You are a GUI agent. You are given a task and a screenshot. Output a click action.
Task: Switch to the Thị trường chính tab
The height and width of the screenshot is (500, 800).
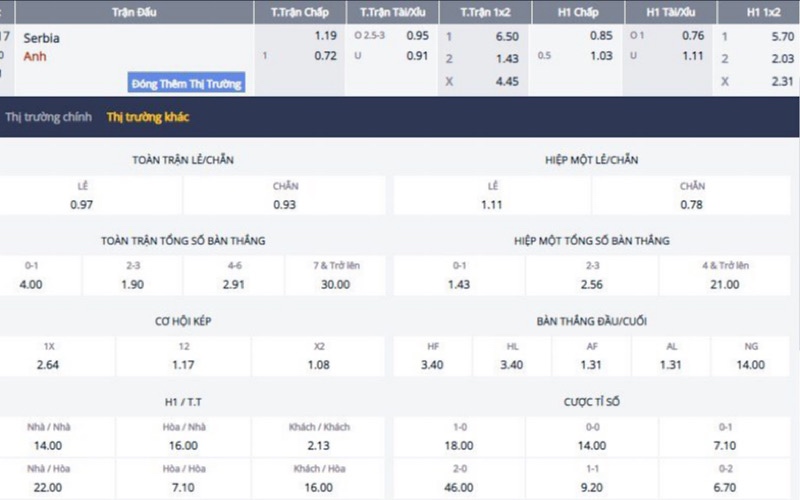pos(49,117)
